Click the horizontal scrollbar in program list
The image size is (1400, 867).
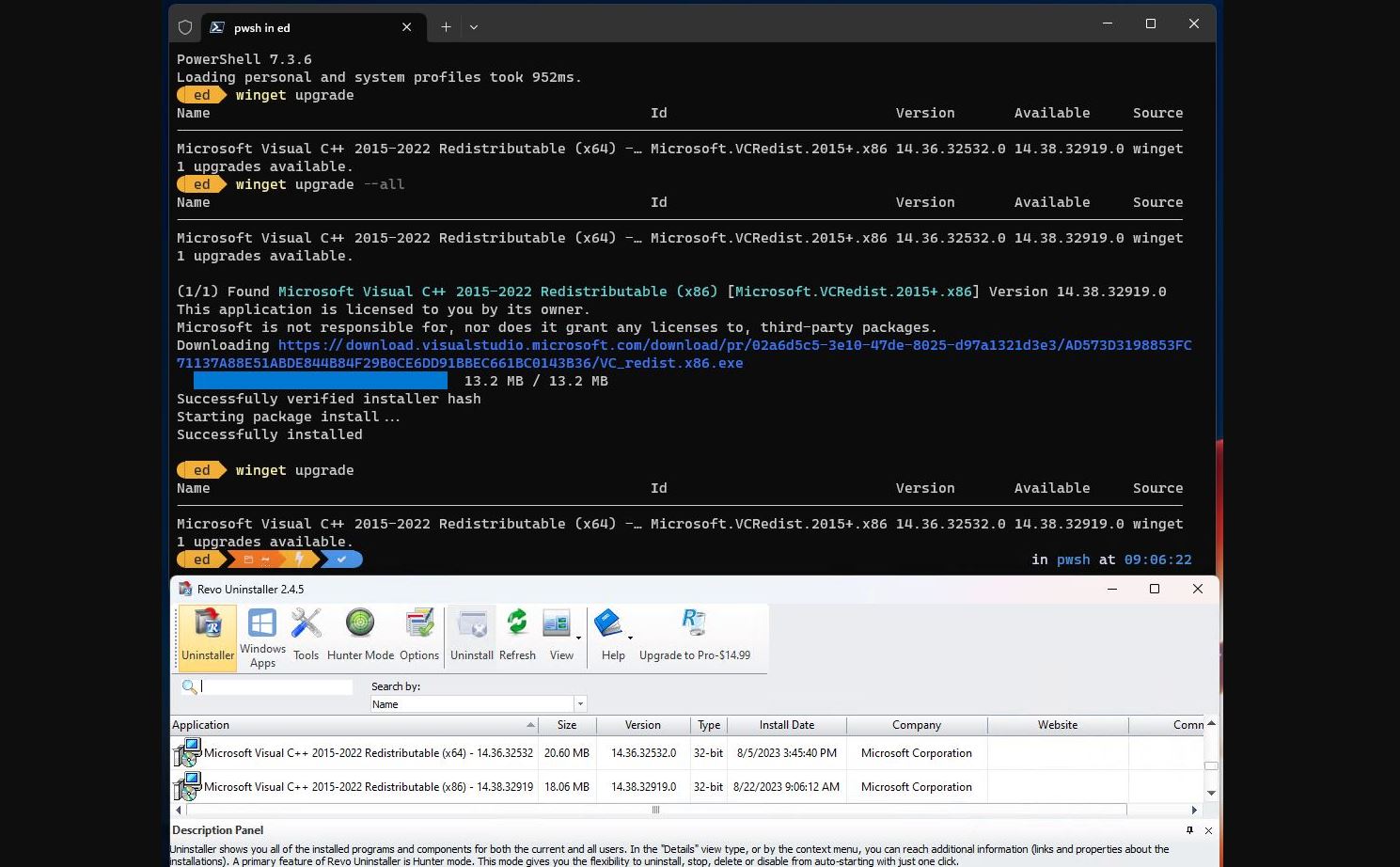(x=656, y=810)
